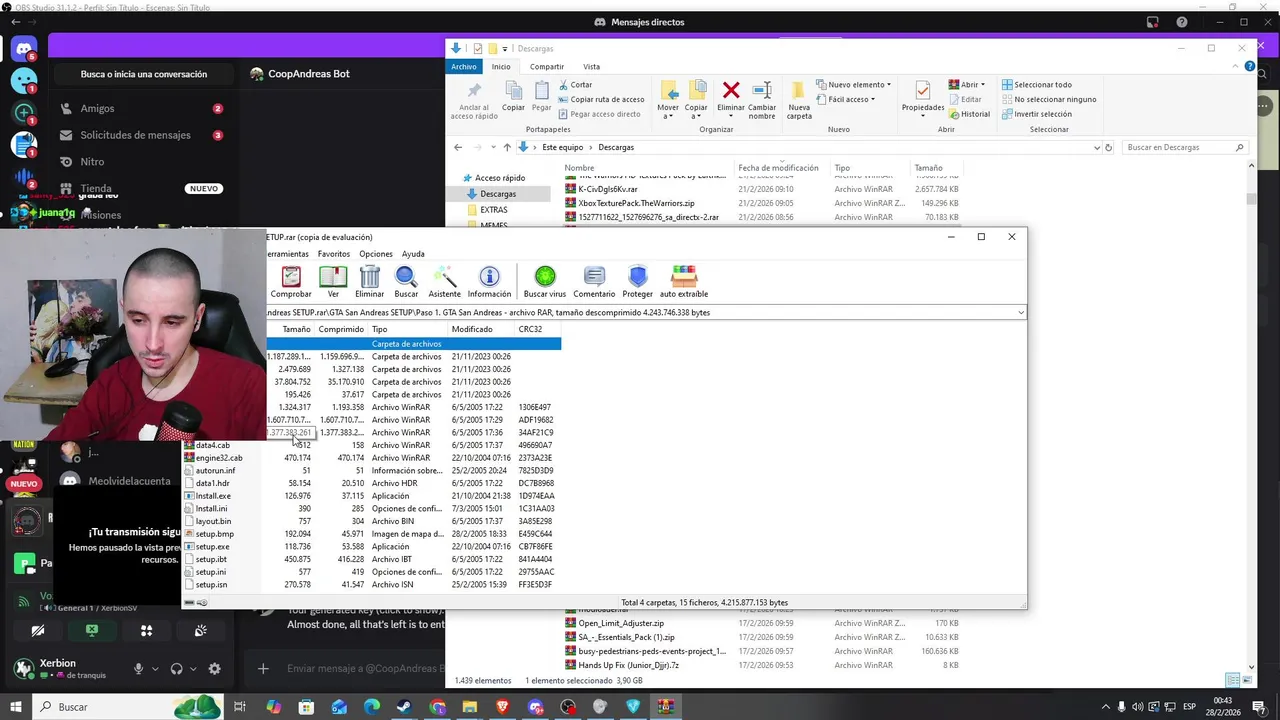Click Invertir selección in Explorer
The height and width of the screenshot is (720, 1280).
[x=1036, y=114]
